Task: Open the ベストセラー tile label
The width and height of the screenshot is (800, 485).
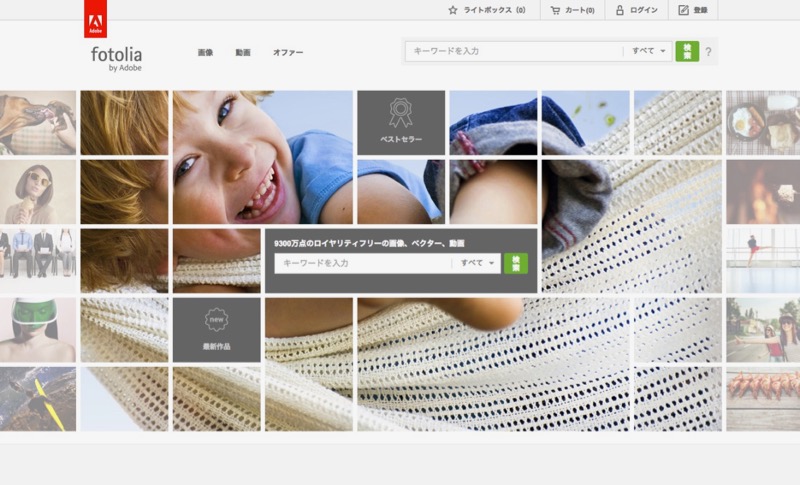Action: [401, 139]
